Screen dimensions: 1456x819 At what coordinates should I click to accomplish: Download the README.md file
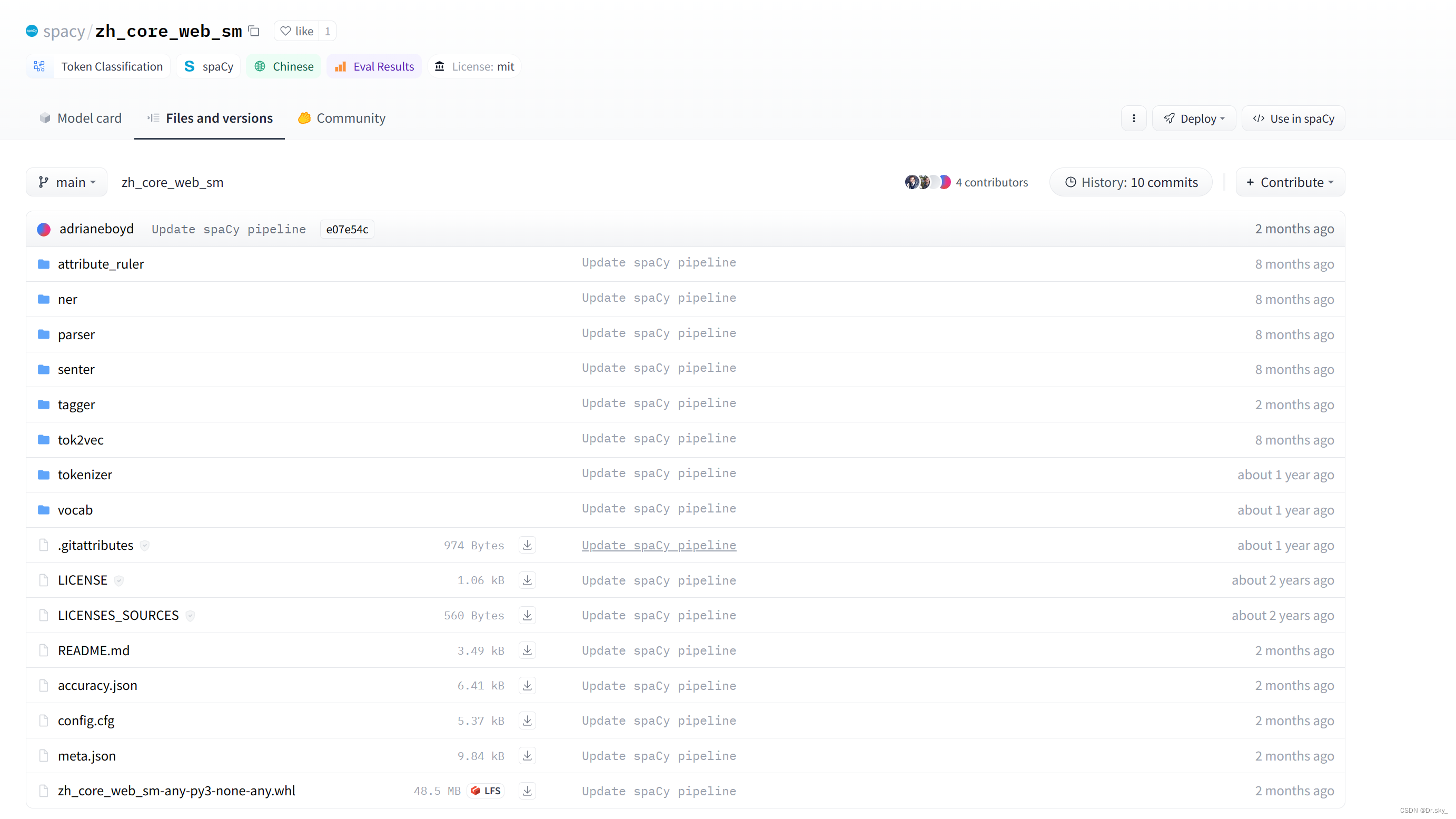(x=527, y=650)
